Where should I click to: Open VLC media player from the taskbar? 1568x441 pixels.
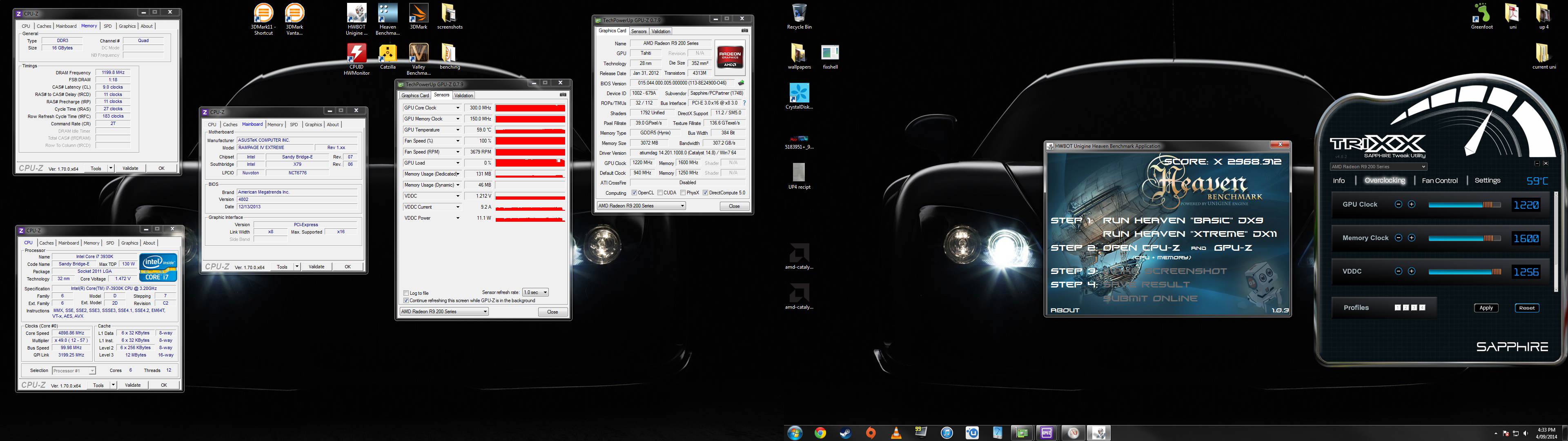coord(896,433)
